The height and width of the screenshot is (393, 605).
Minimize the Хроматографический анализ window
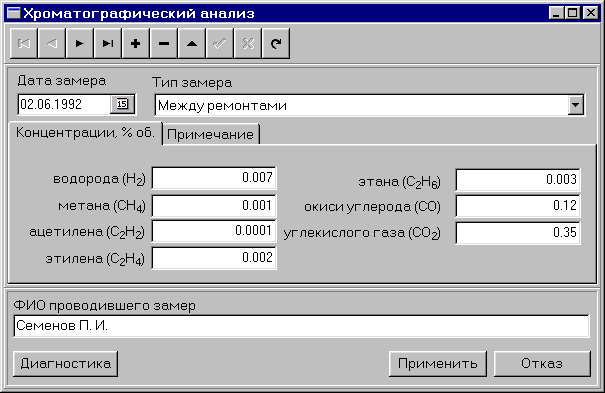pos(556,13)
